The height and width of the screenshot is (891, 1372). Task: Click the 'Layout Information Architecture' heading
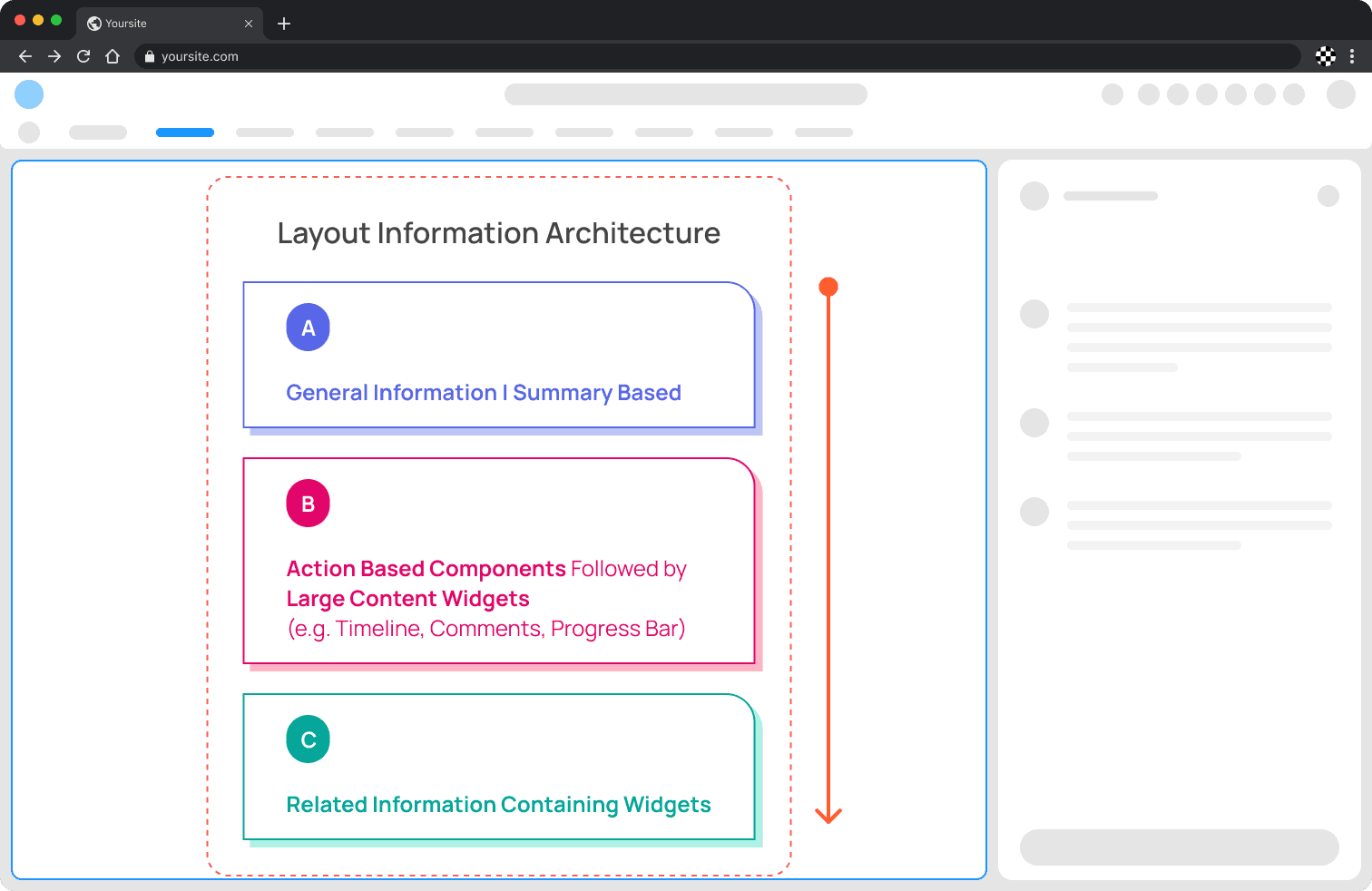click(x=499, y=233)
